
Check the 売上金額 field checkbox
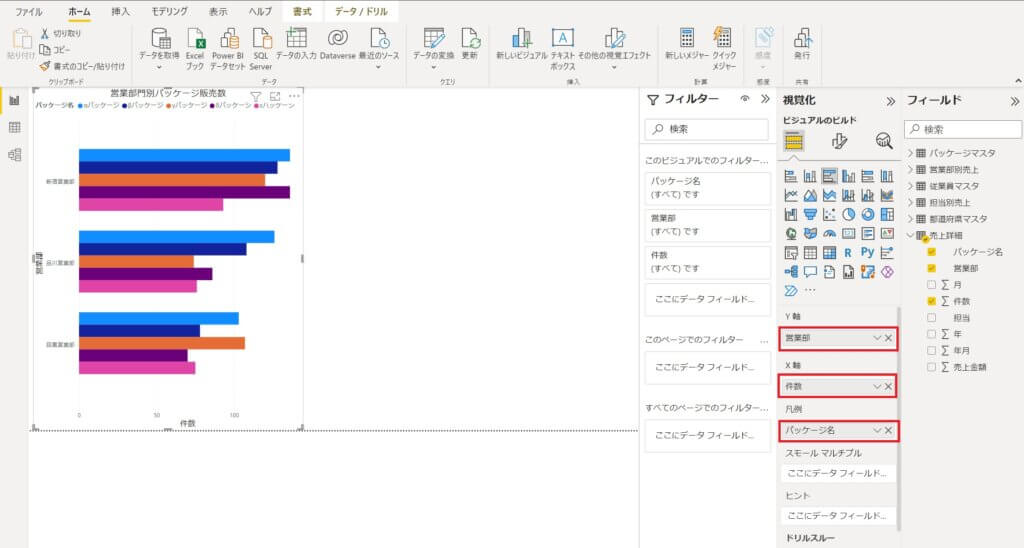coord(931,367)
